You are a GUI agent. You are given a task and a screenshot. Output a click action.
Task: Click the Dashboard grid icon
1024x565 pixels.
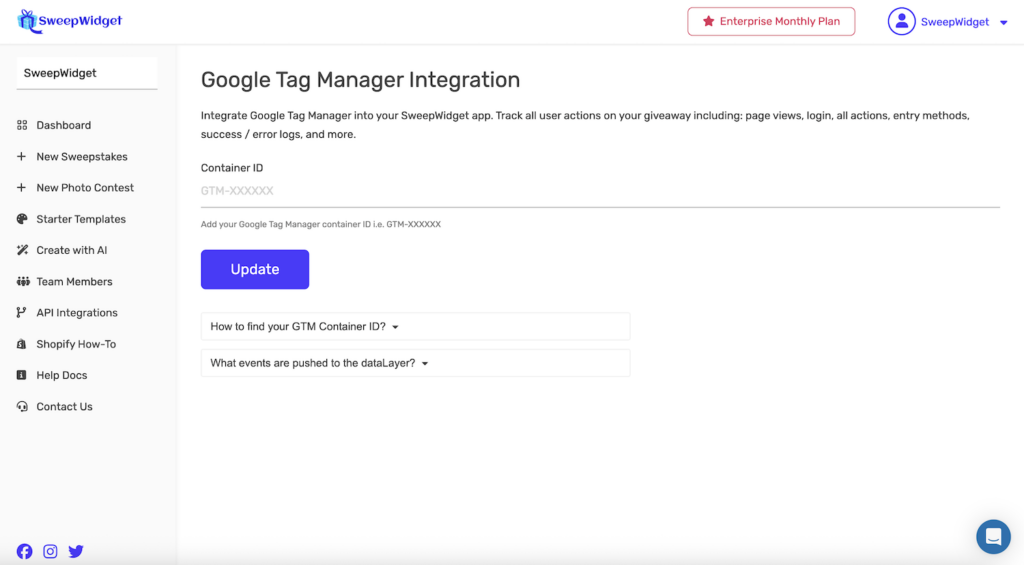tap(22, 125)
